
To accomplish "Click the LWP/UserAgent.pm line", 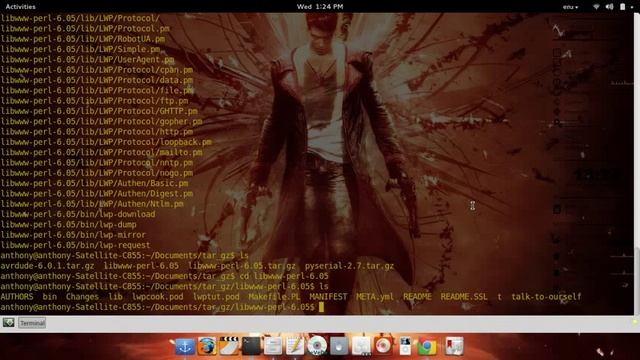I will 87,60.
